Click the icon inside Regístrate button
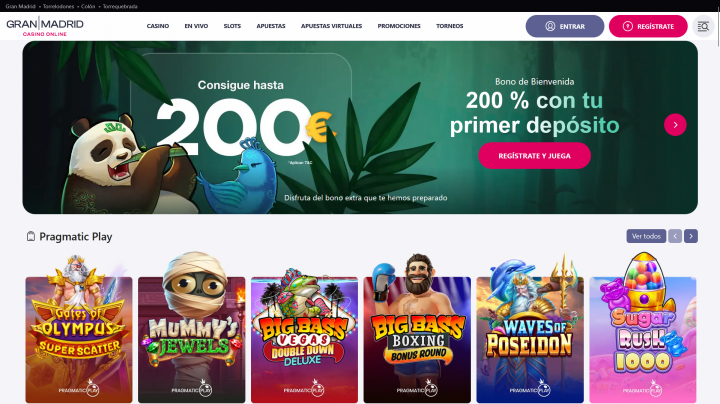Viewport: 720px width, 404px height. point(628,26)
